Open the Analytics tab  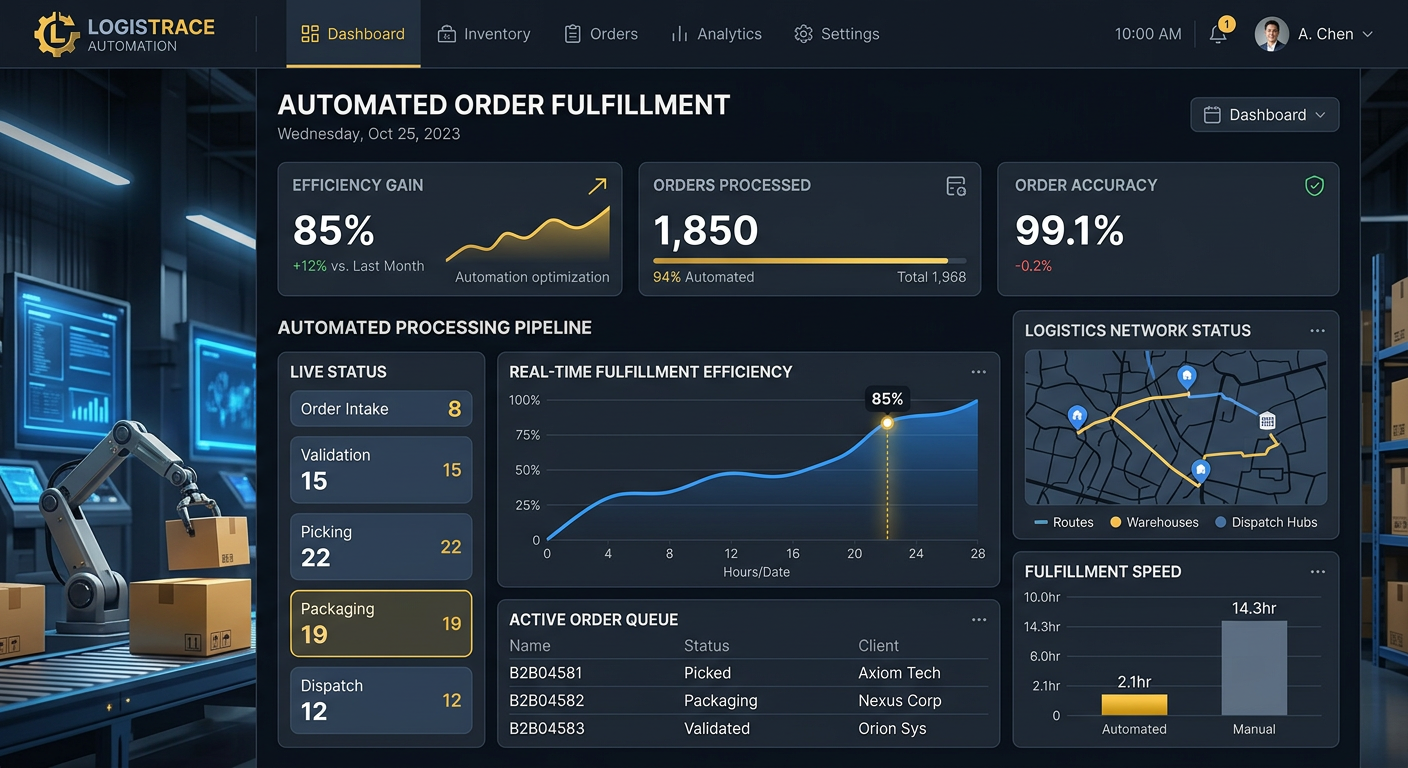(716, 34)
